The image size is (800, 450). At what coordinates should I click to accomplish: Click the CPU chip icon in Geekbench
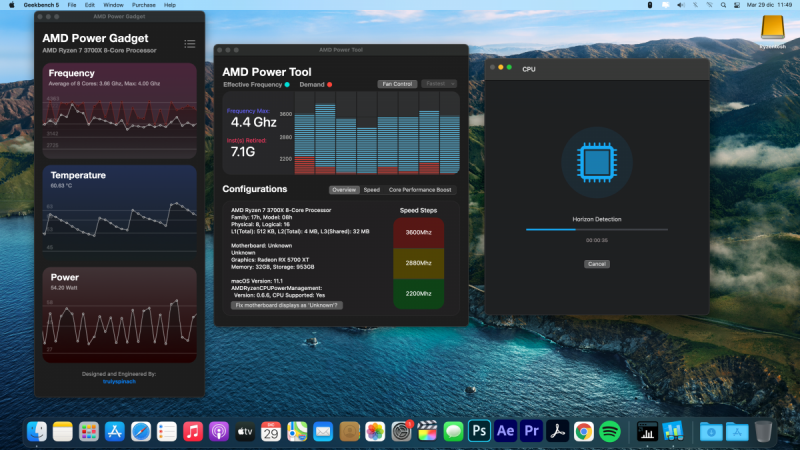[597, 163]
